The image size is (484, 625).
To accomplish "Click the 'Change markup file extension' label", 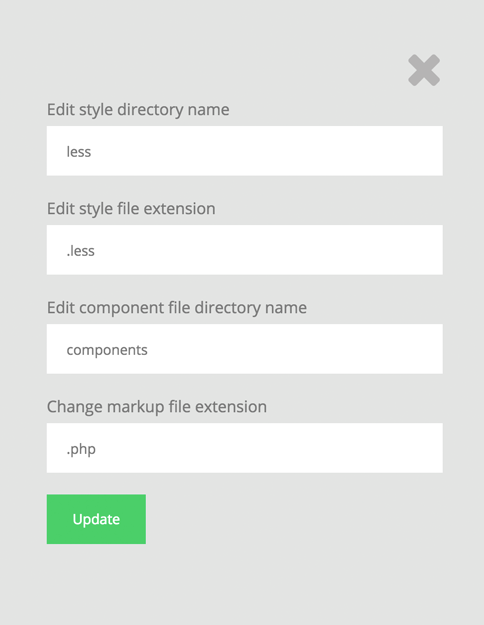I will tap(157, 407).
